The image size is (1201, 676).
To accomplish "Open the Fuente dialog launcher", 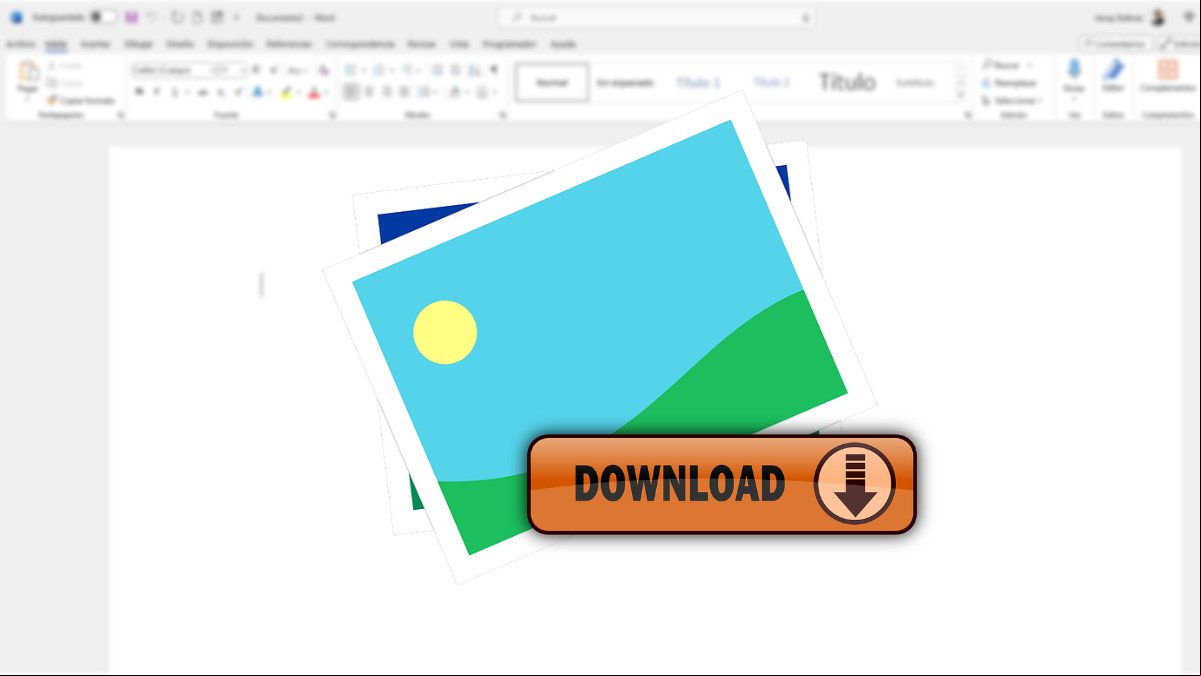I will click(x=332, y=115).
